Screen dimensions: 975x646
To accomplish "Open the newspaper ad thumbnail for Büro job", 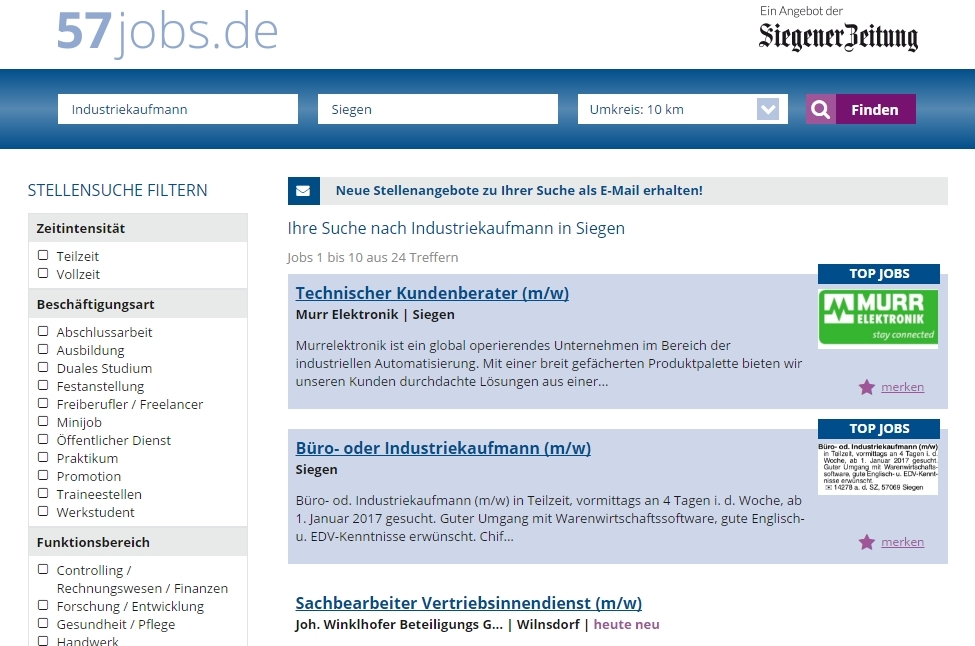I will [x=878, y=468].
